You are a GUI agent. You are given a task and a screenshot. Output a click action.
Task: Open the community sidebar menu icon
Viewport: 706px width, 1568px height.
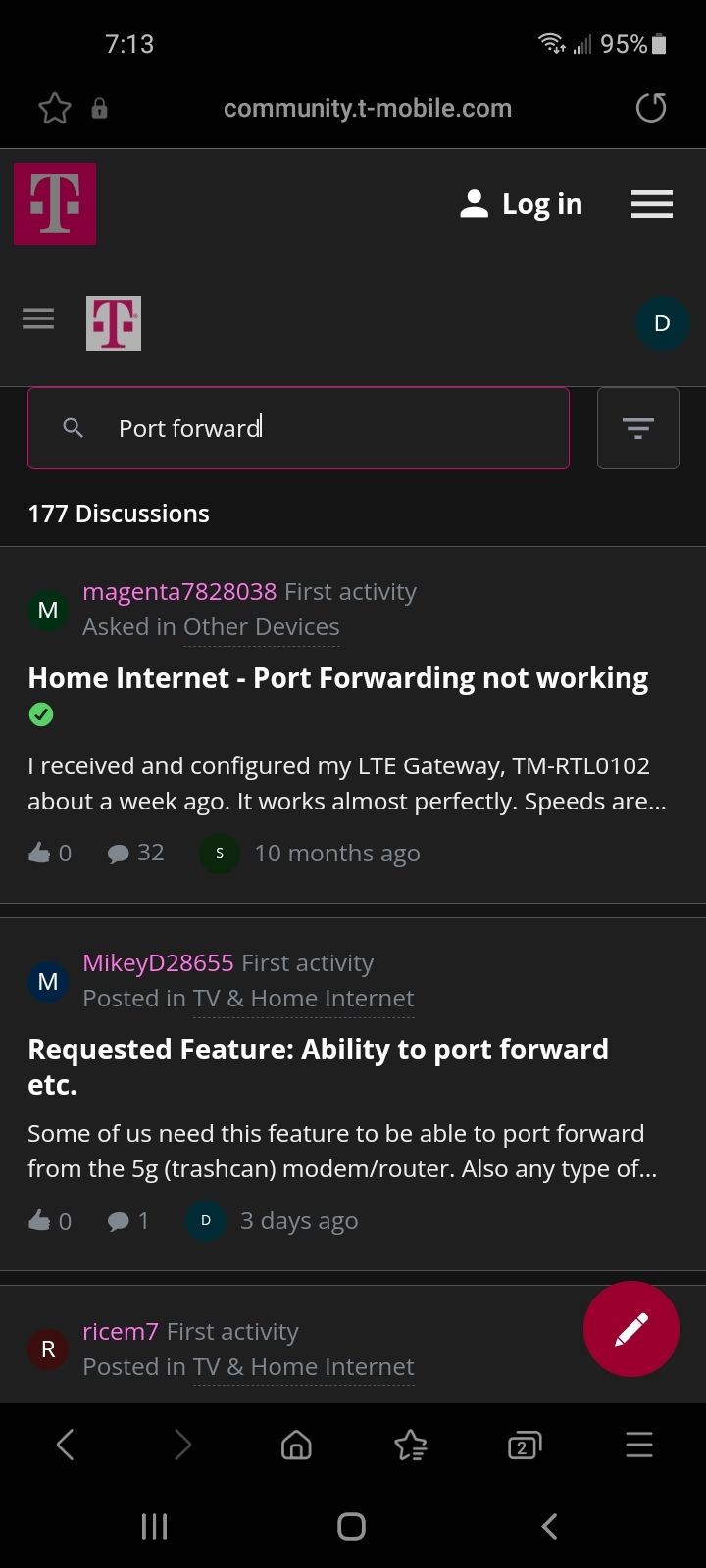[38, 319]
